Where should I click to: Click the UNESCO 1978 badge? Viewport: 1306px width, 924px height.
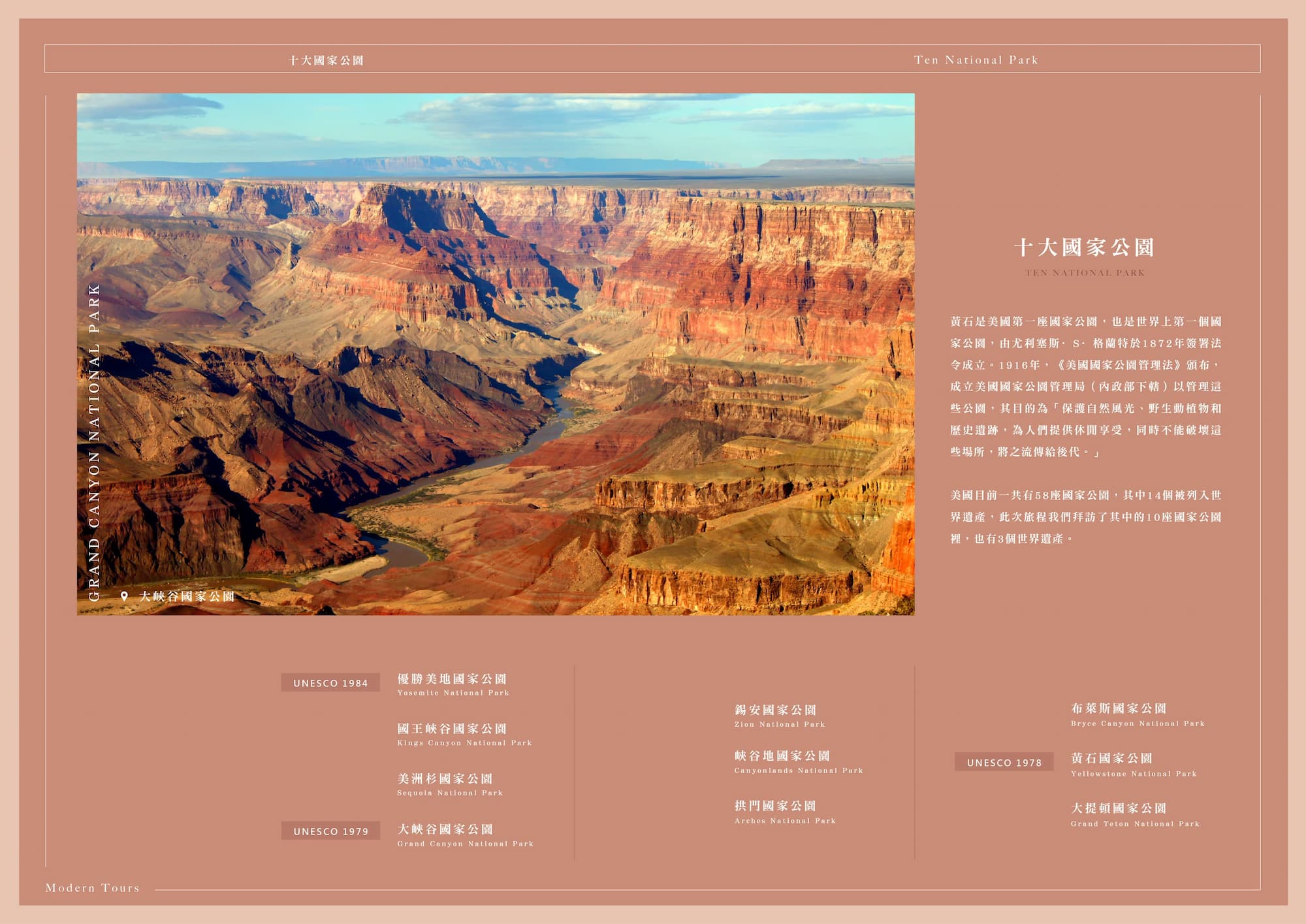tap(1004, 763)
